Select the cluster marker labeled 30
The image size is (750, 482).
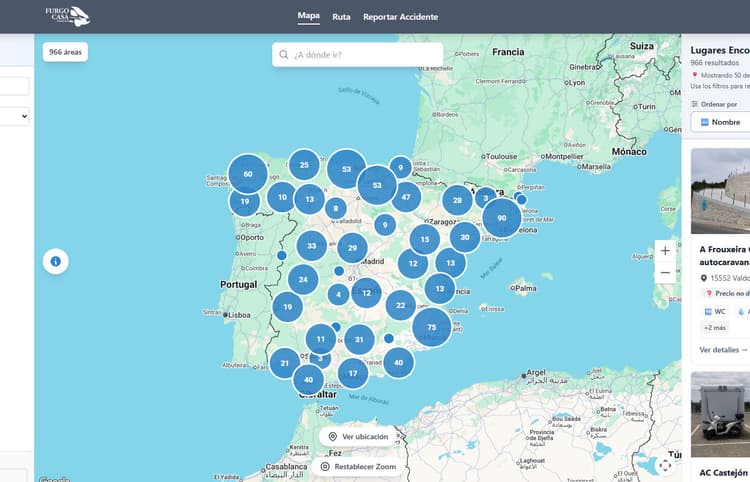[x=465, y=237]
